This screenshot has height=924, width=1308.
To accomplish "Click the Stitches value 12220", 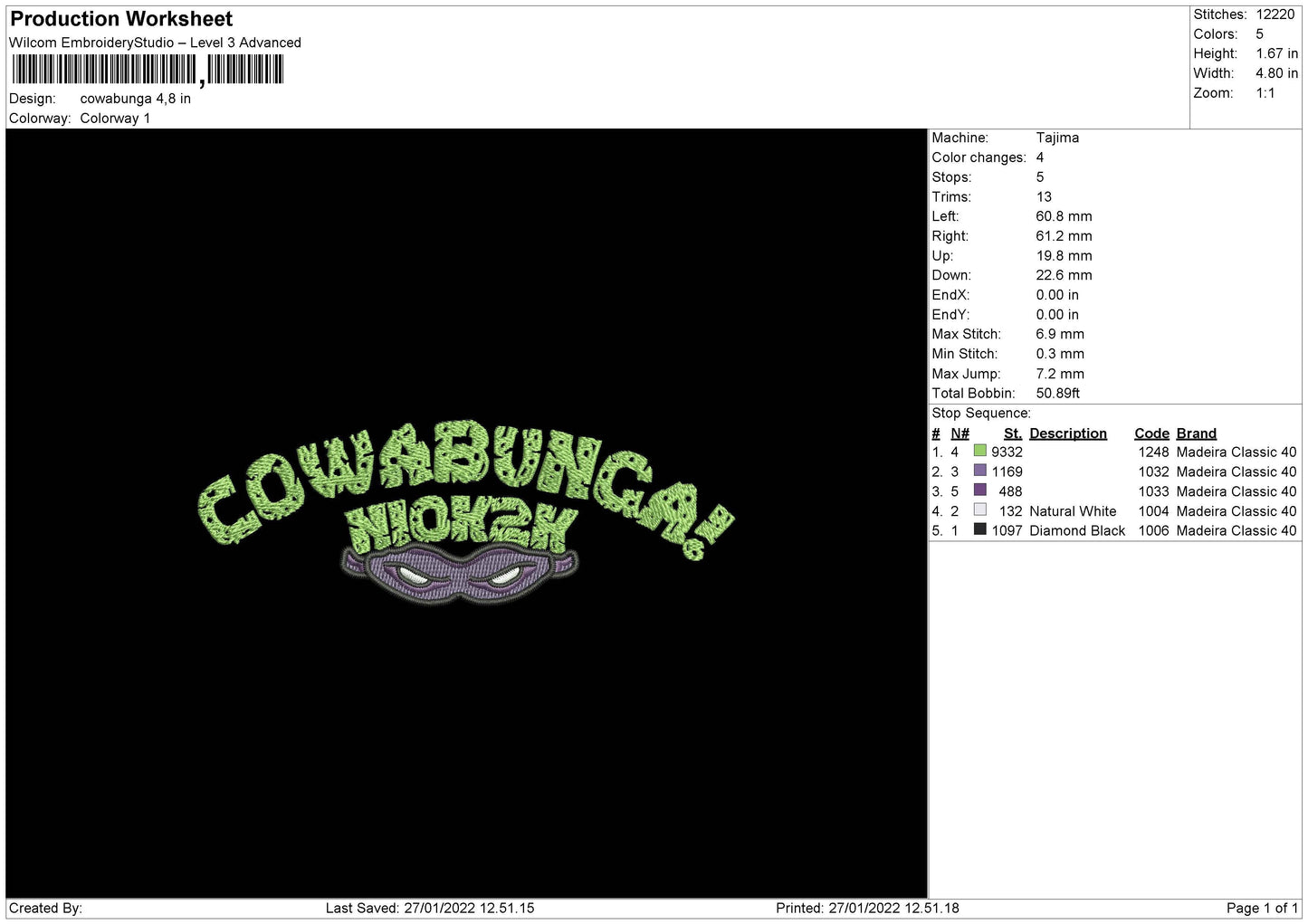I will coord(1275,14).
